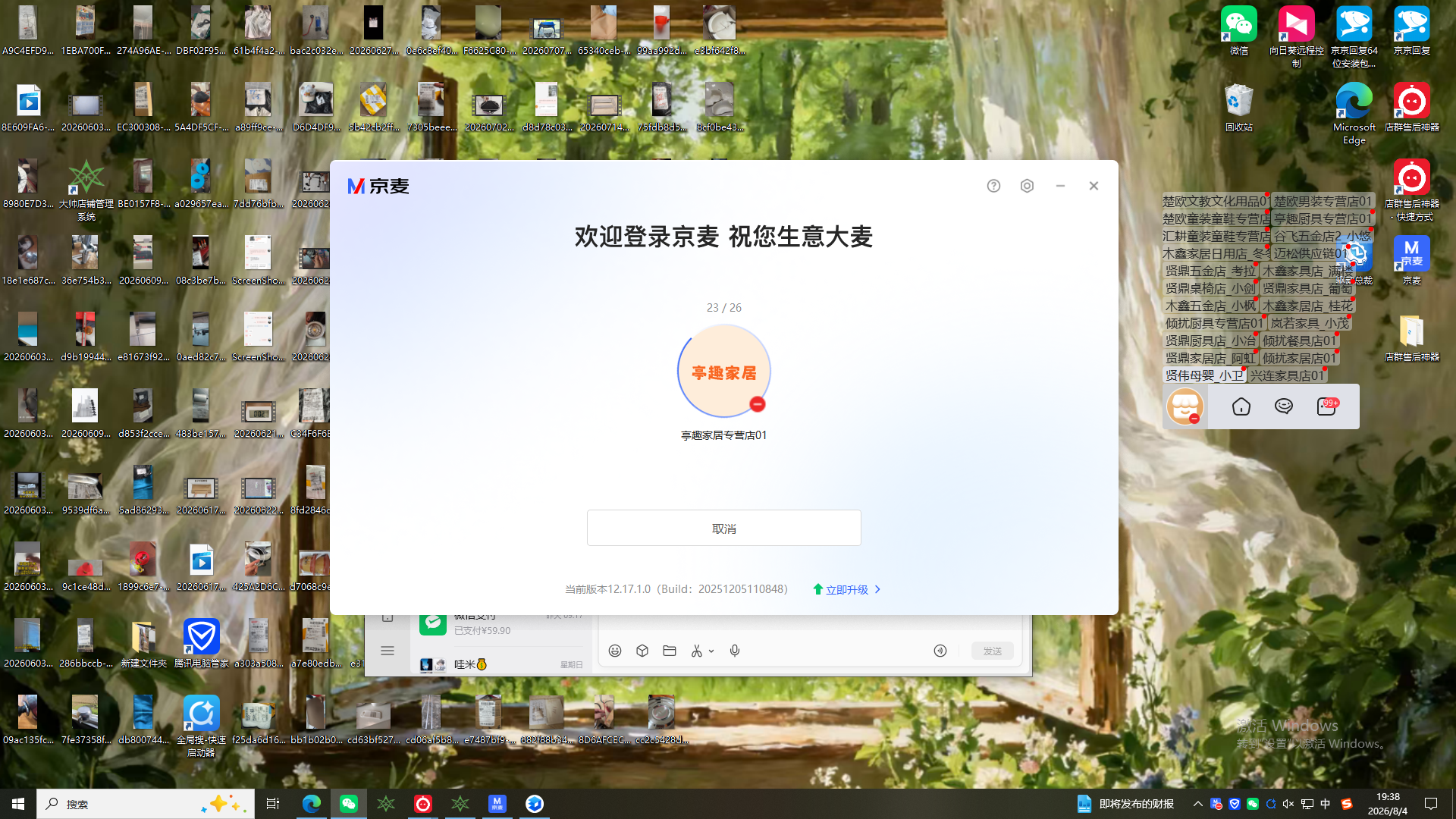This screenshot has width=1456, height=819.
Task: Click the voice call icon left of 发送
Action: [x=940, y=651]
